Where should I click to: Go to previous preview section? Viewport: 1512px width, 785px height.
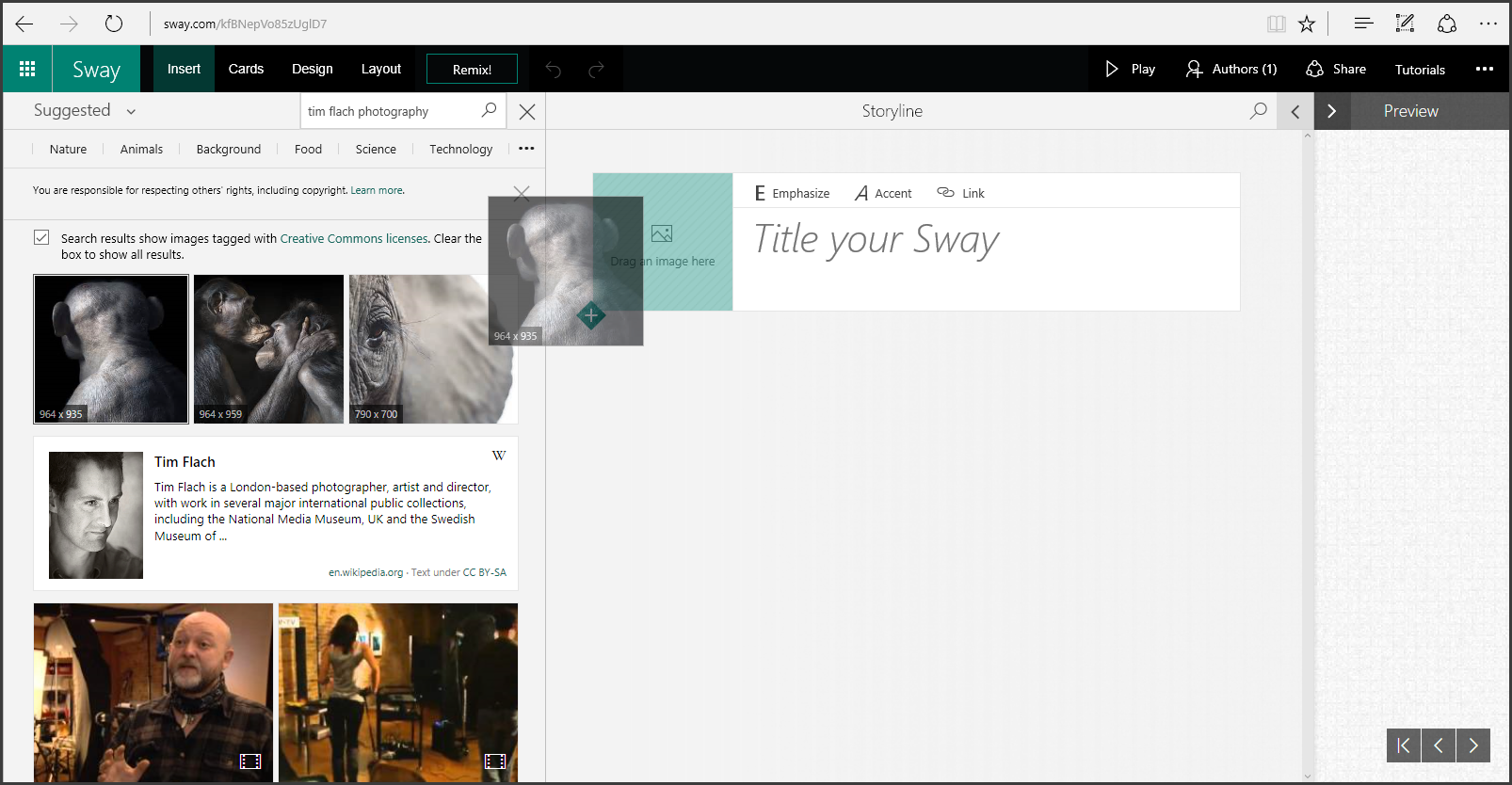click(1439, 745)
